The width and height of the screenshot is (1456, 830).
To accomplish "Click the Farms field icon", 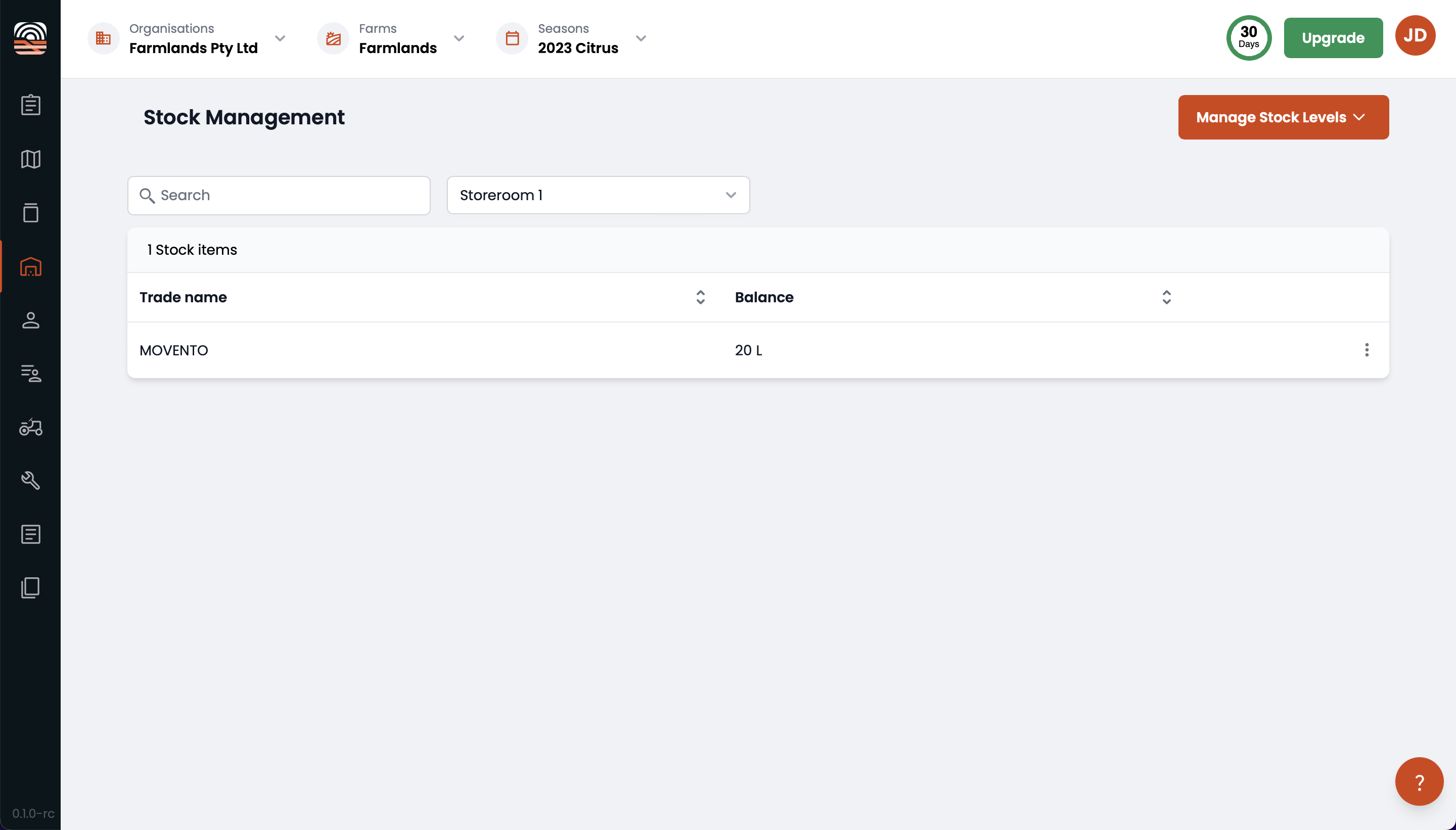I will click(x=333, y=38).
